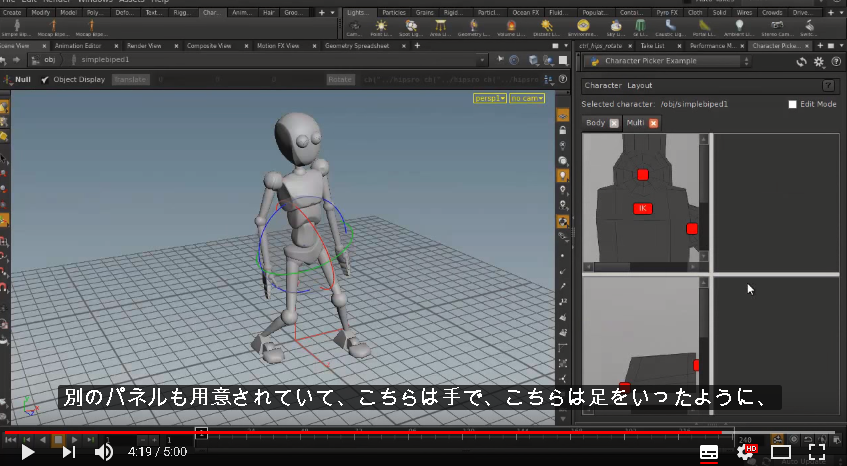The image size is (847, 466).
Task: Mute the video volume
Action: (103, 452)
